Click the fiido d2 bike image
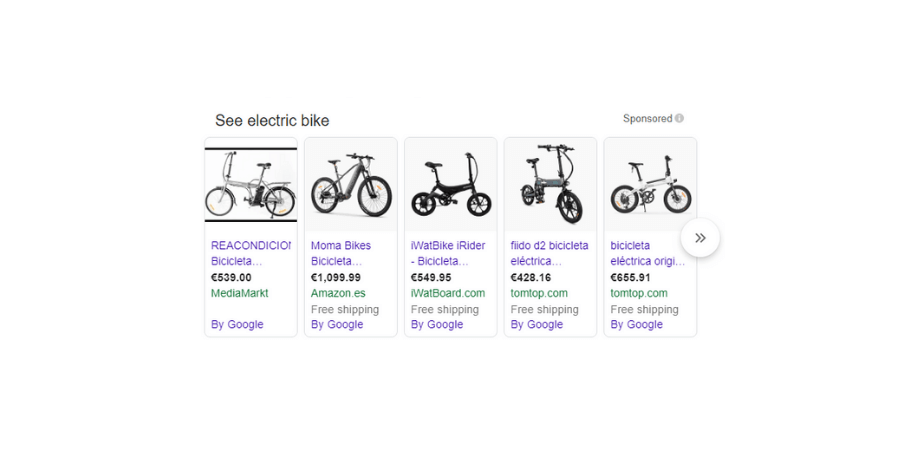This screenshot has height=450, width=900. click(550, 184)
